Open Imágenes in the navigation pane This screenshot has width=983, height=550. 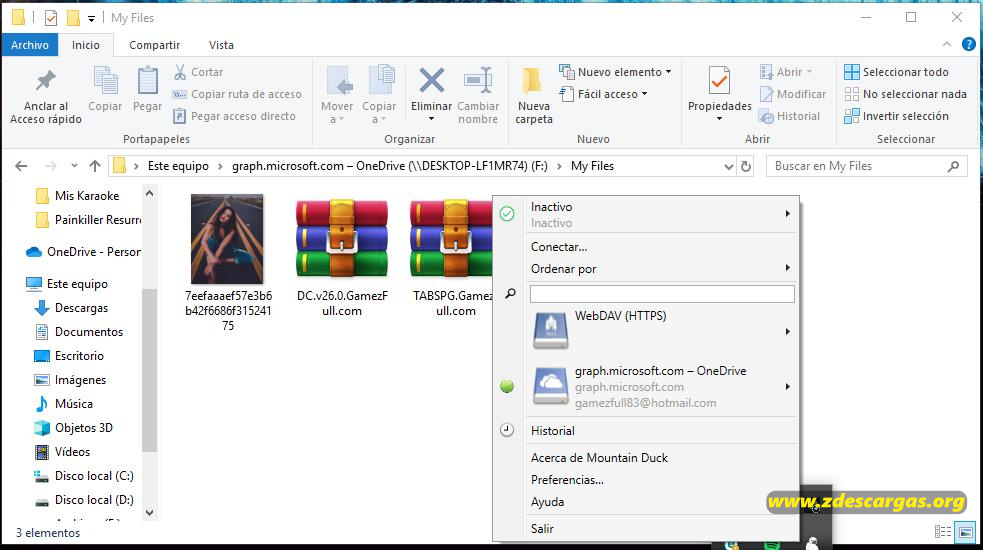point(70,380)
